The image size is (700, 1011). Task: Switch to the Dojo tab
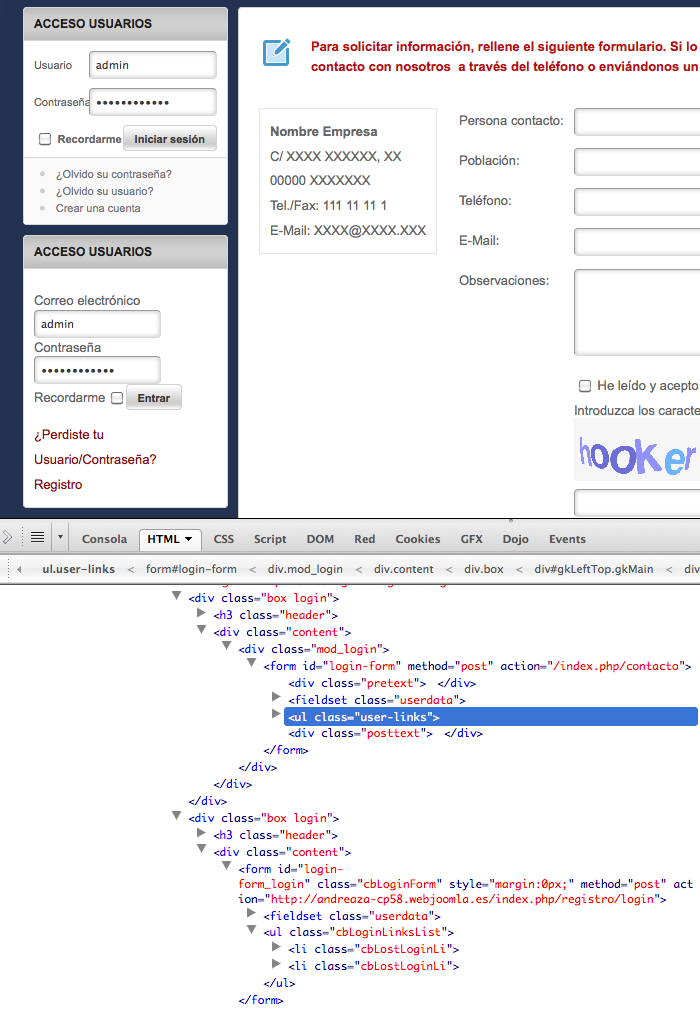[516, 539]
